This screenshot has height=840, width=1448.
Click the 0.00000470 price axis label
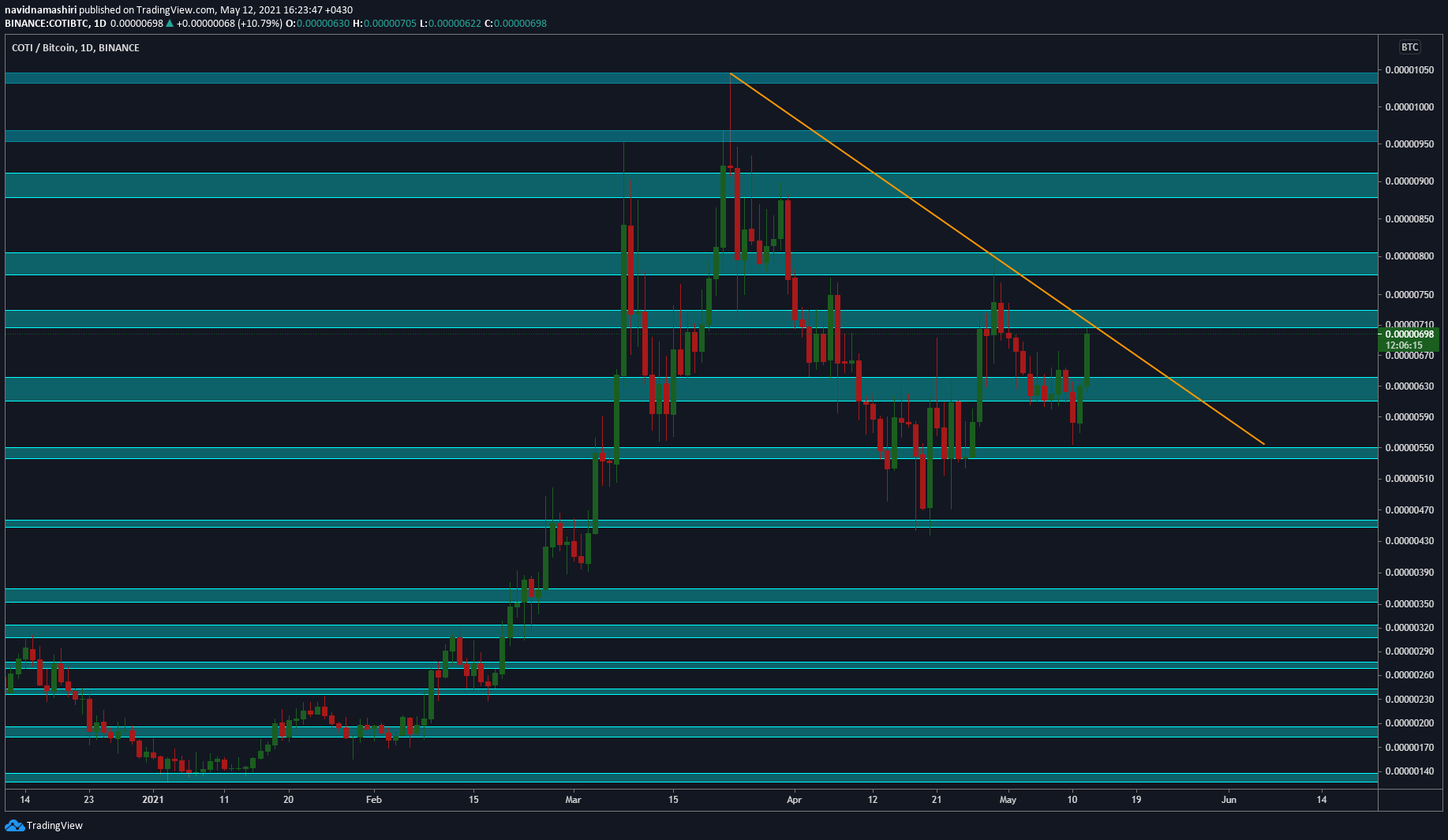click(x=1409, y=510)
